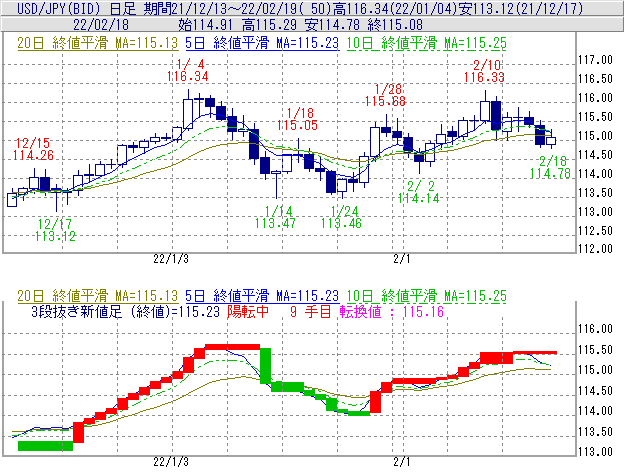Select the upper chart 5日 終値平滑 MA=115.23 legend

click(262, 43)
